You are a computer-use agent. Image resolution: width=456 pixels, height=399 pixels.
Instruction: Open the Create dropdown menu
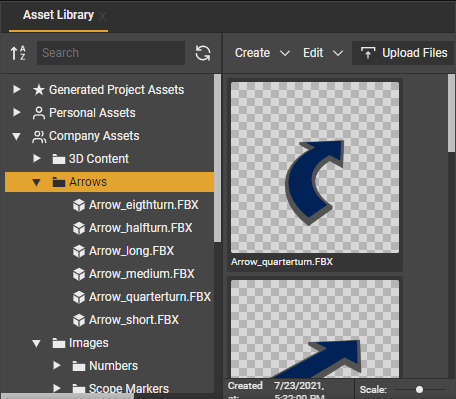pos(262,53)
